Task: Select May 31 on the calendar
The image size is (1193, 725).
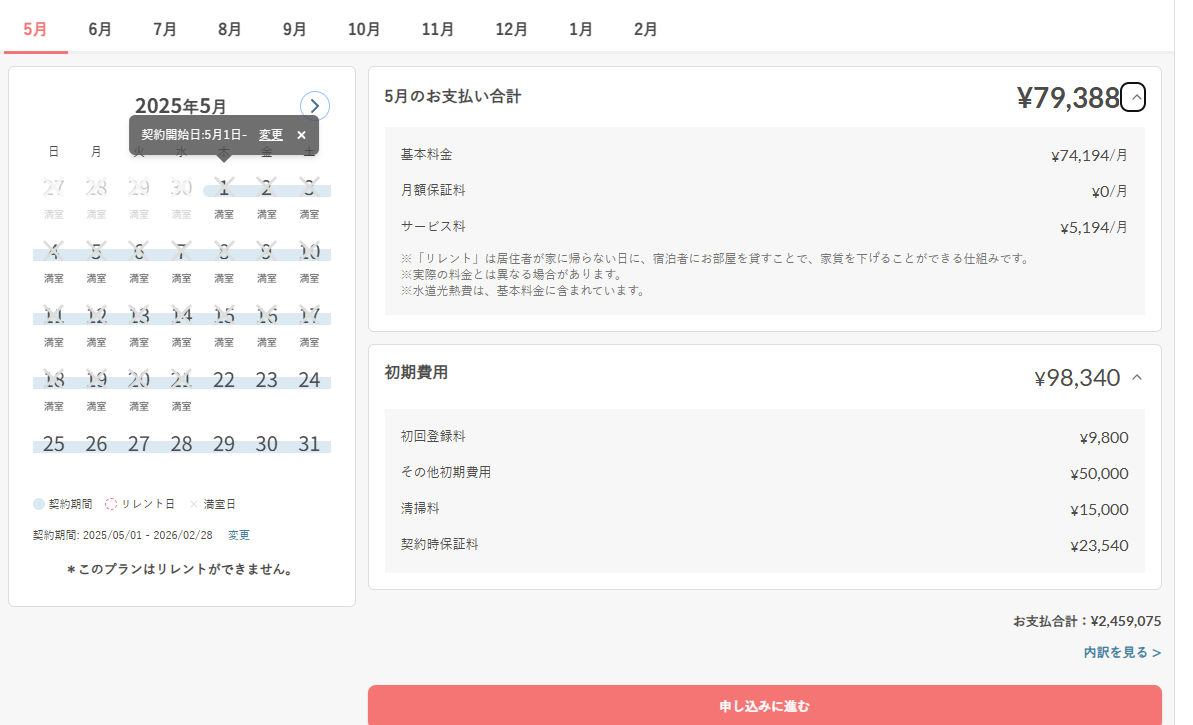Action: 310,443
